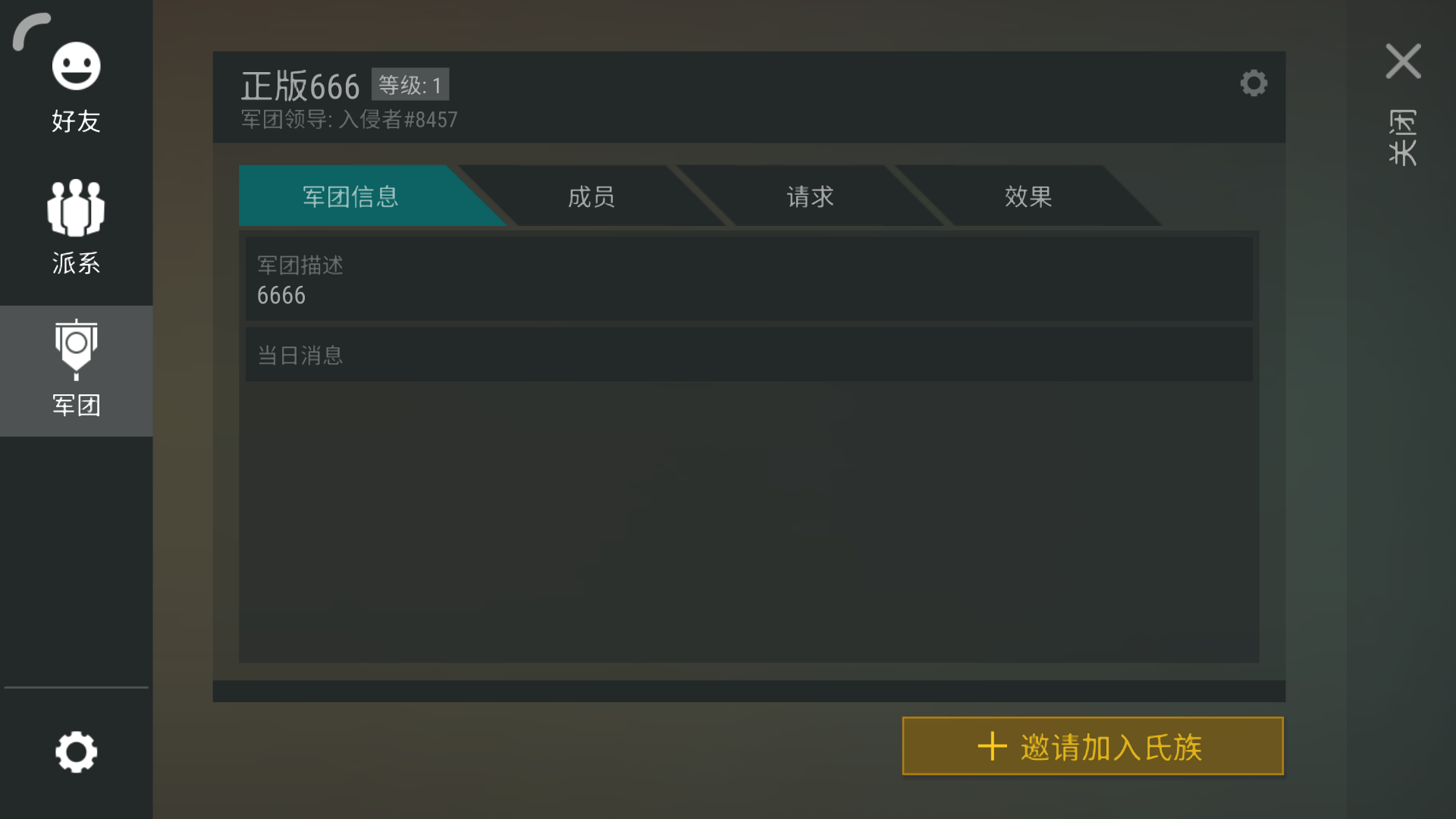Click the 等级: 1 level badge
The height and width of the screenshot is (819, 1456).
410,84
